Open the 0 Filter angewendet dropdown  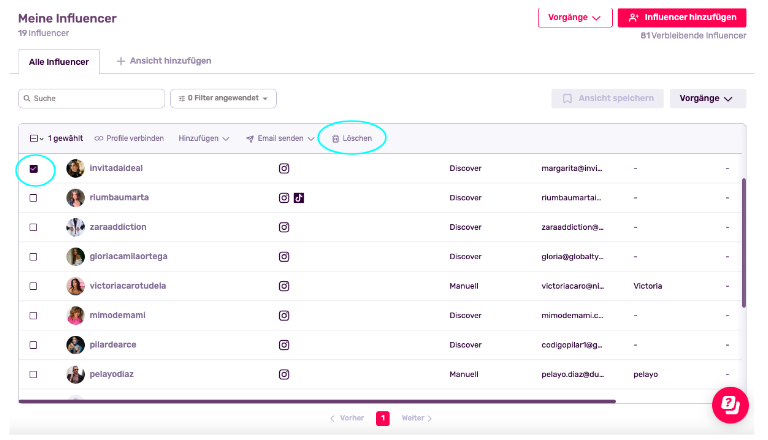click(x=223, y=98)
